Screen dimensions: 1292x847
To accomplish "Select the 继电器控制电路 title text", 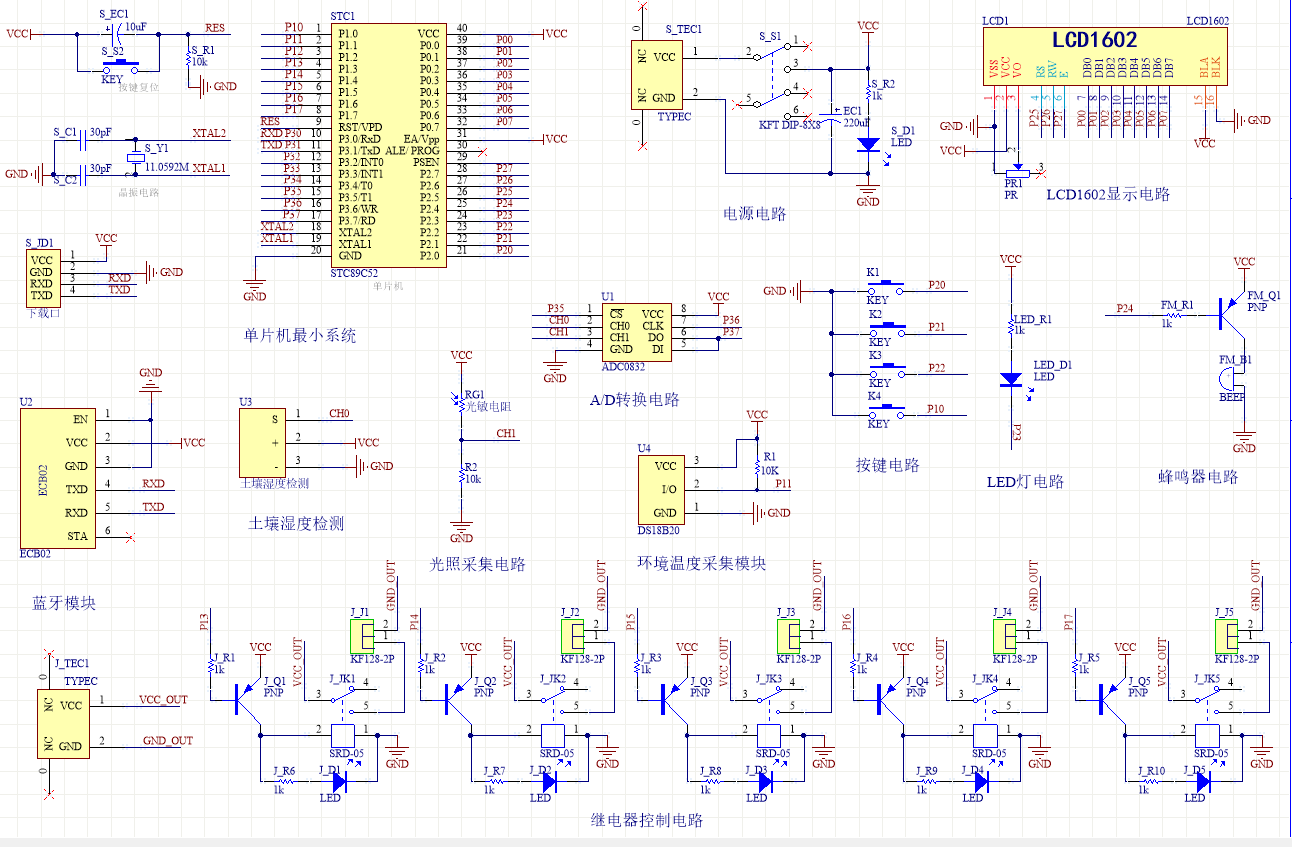I will pos(647,820).
